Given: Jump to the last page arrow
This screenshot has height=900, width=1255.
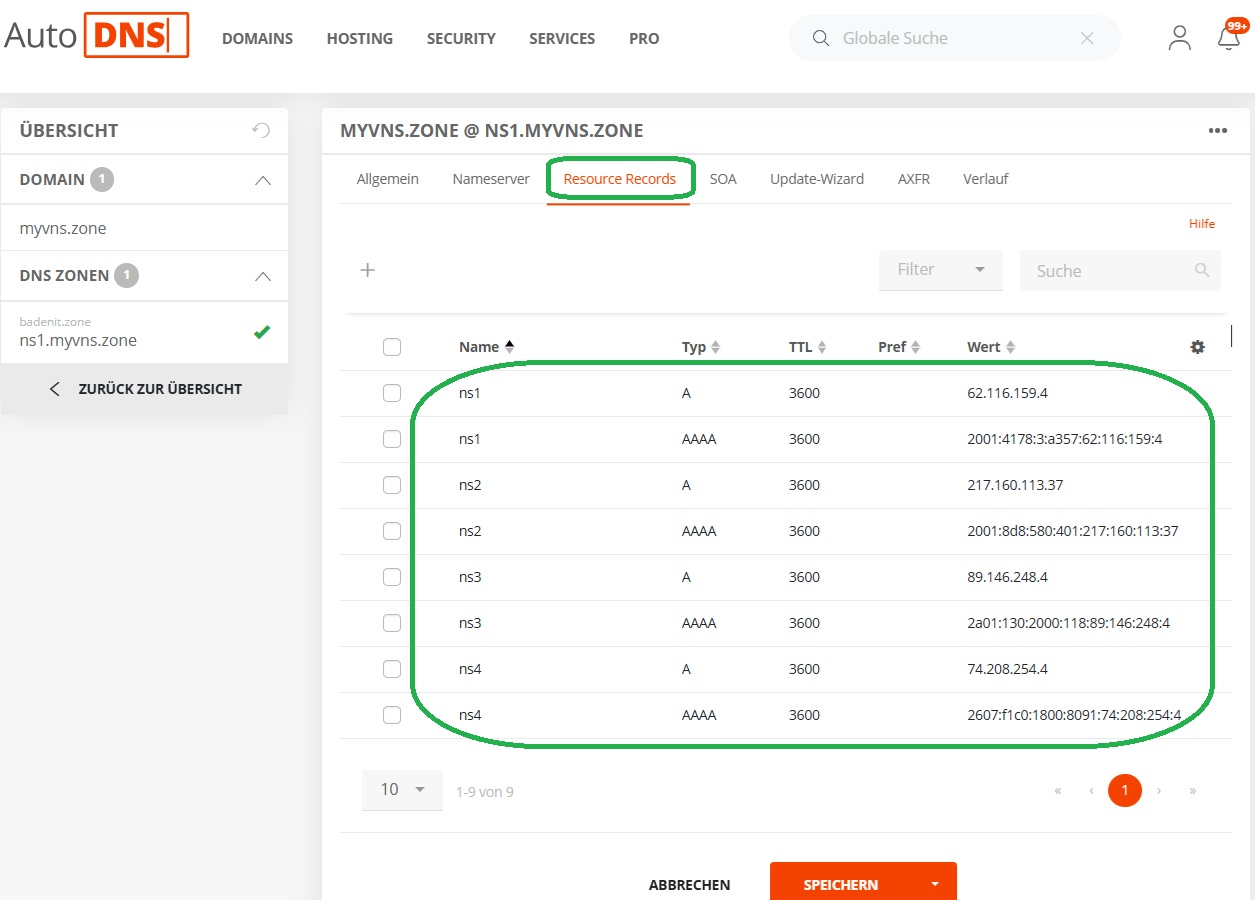Looking at the screenshot, I should (1193, 791).
